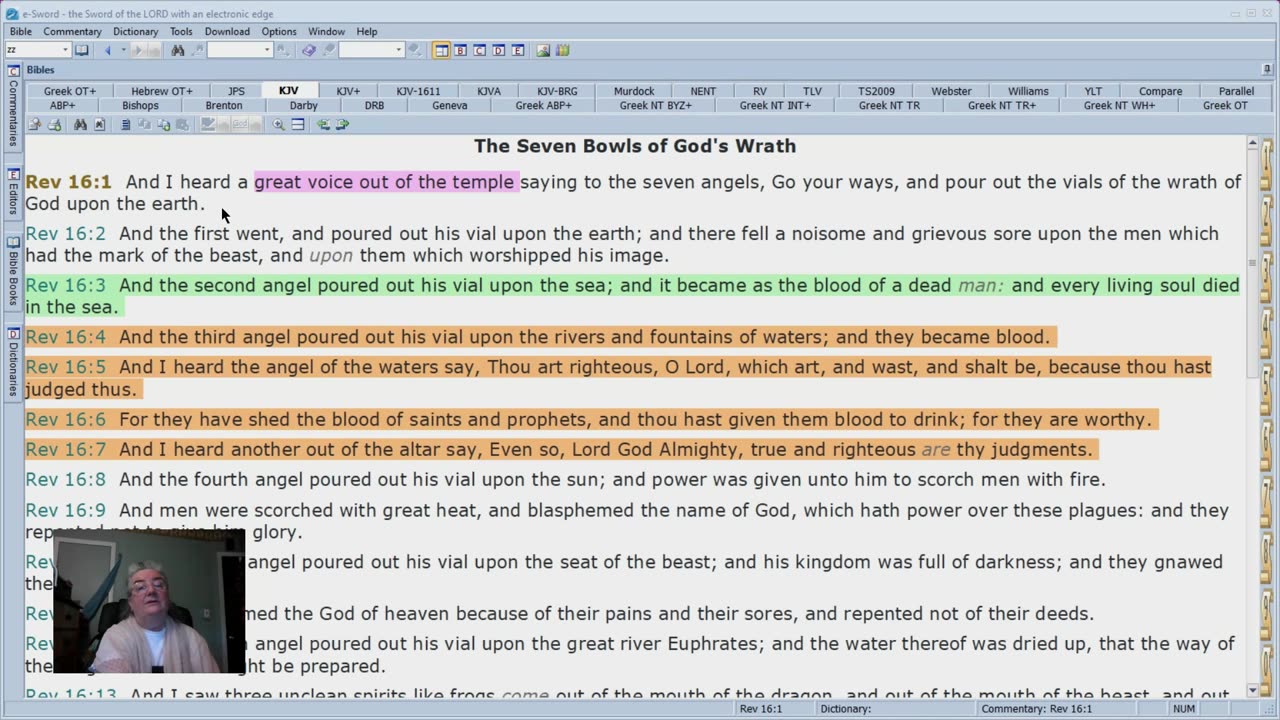The width and height of the screenshot is (1280, 720).
Task: Toggle the Editor panel E button
Action: [x=517, y=50]
